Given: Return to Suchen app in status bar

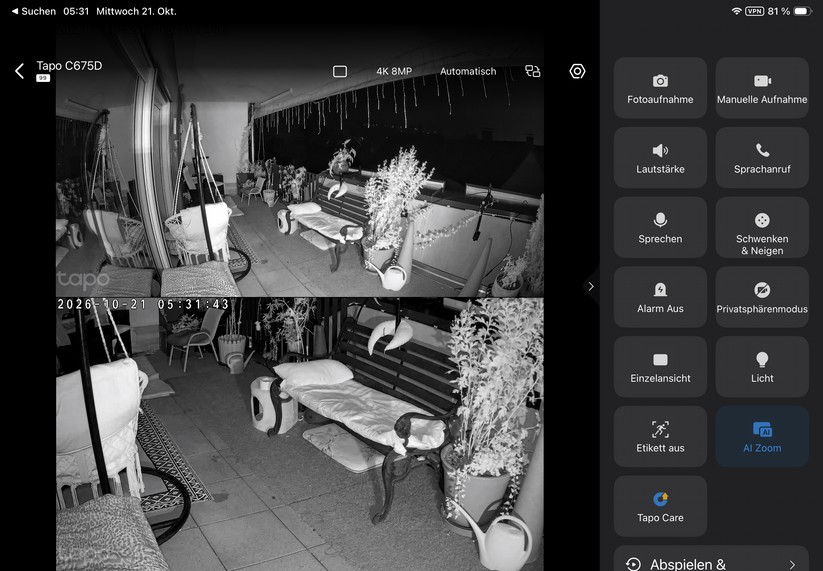Looking at the screenshot, I should (34, 11).
